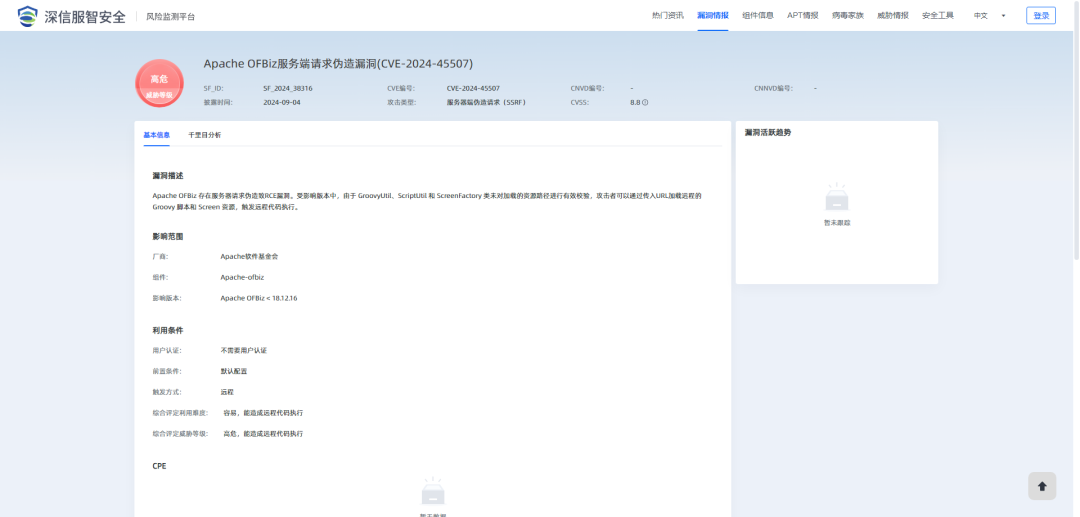This screenshot has height=517, width=1080.
Task: Click the disclosure date 2024-09-04
Action: pos(282,103)
